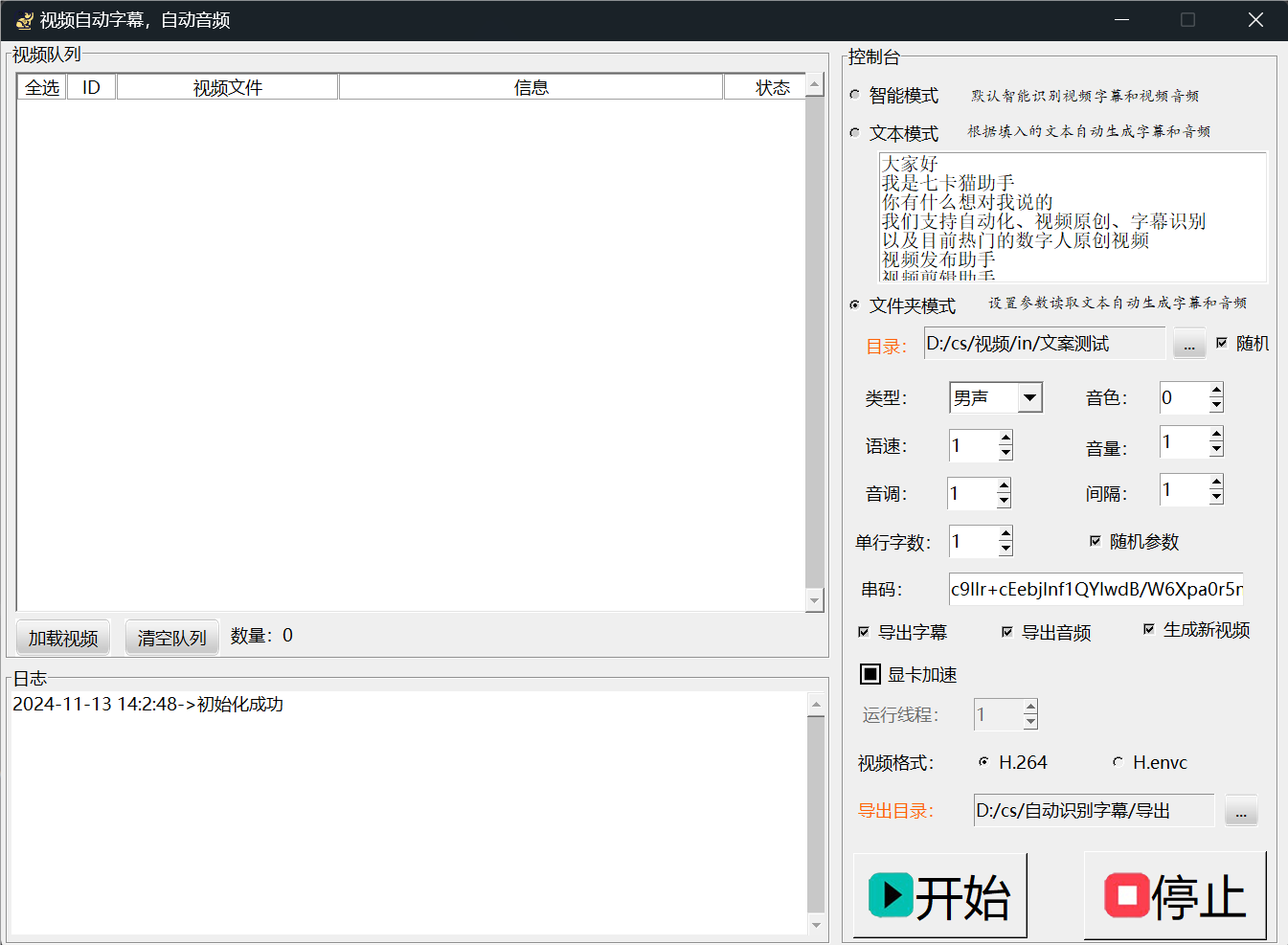Increase the 音色 value with the up arrow
The image size is (1288, 945).
1216,390
